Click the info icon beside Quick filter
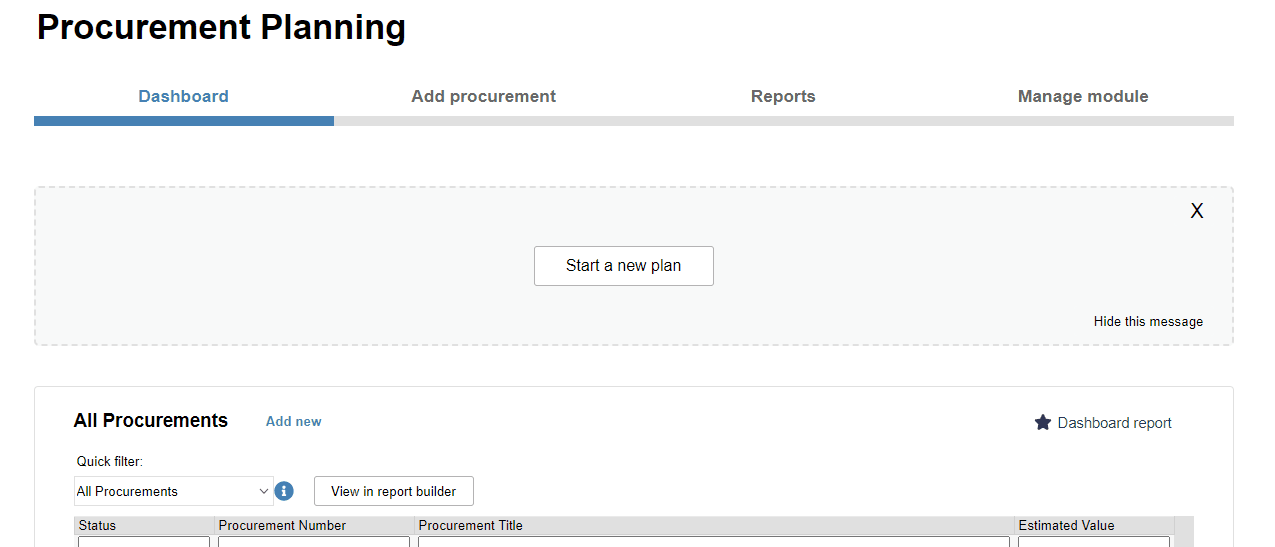 [284, 491]
